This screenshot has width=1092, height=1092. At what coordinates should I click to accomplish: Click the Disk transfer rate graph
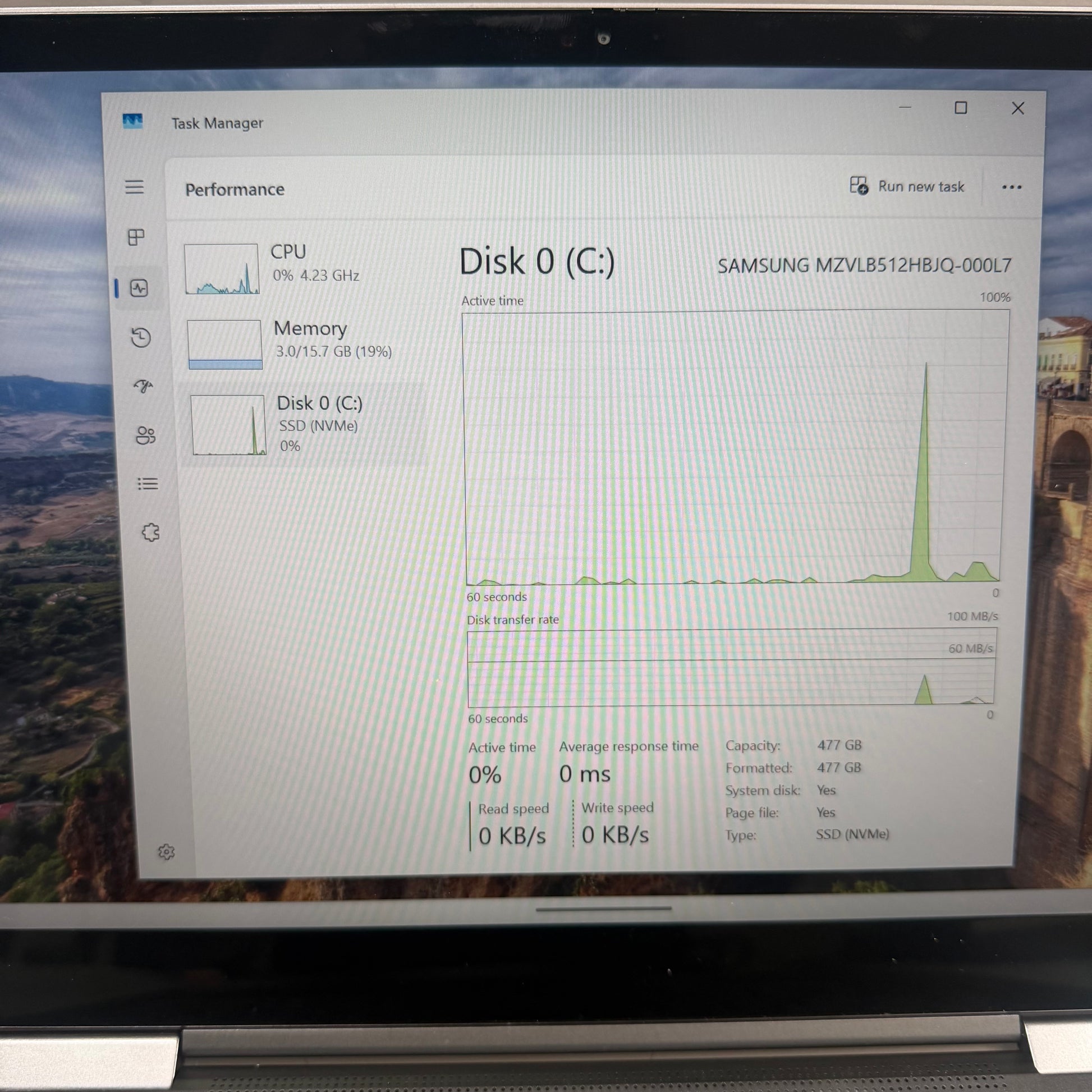pos(730,668)
